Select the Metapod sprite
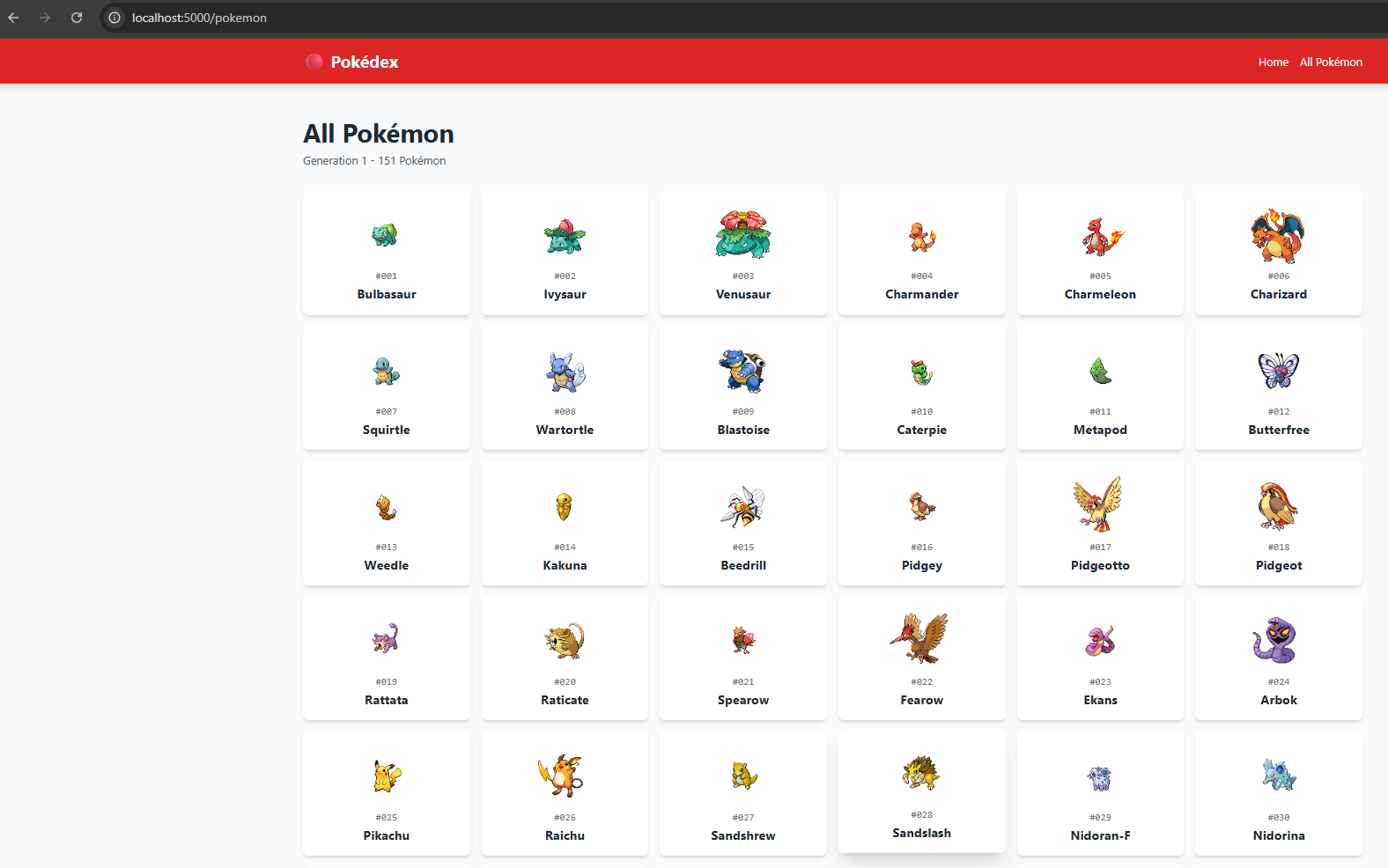 tap(1100, 371)
